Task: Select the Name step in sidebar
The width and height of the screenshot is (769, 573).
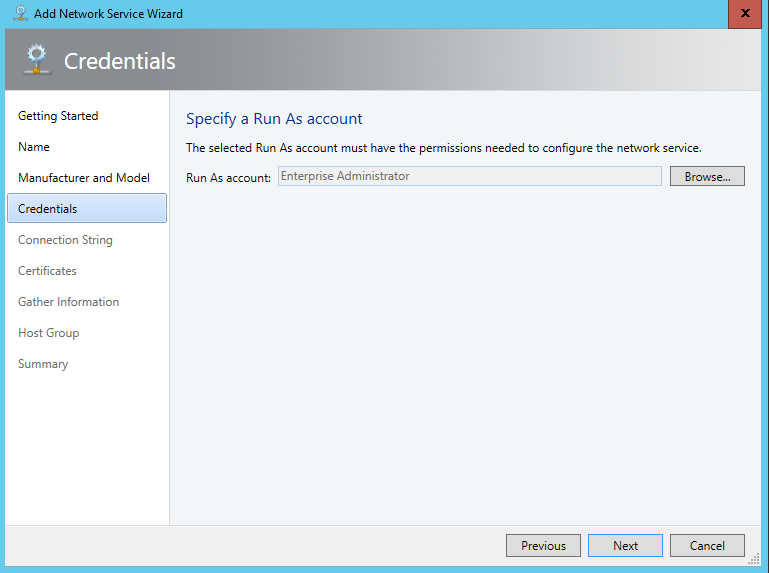Action: (34, 147)
